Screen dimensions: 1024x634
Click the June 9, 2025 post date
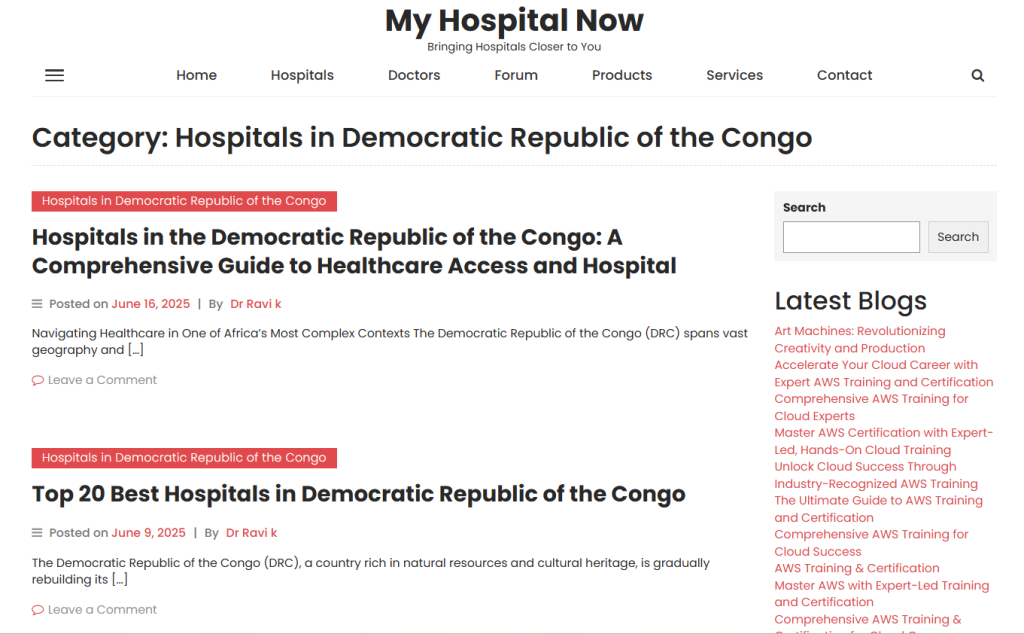pyautogui.click(x=148, y=533)
